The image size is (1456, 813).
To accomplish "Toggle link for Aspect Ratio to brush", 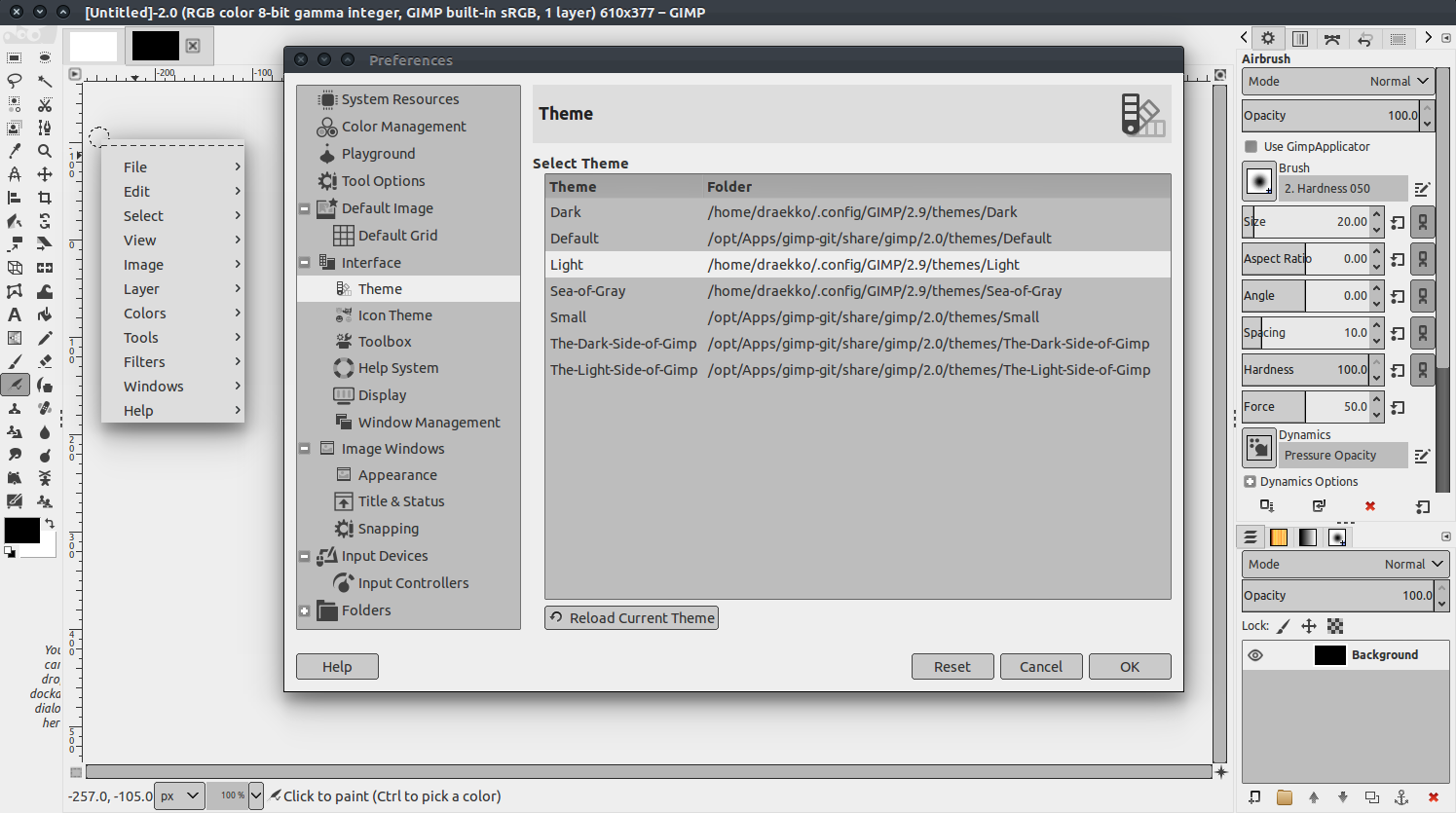I will (x=1423, y=259).
